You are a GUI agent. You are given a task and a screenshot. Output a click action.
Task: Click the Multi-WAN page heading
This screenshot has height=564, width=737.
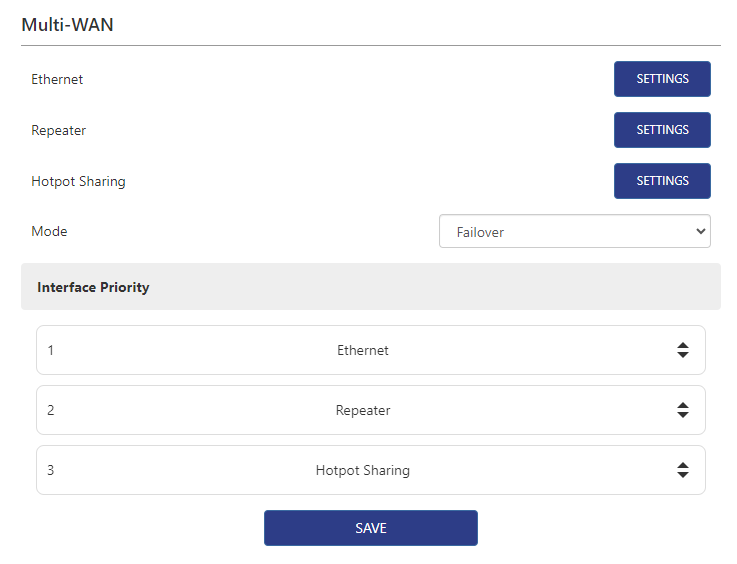point(67,25)
